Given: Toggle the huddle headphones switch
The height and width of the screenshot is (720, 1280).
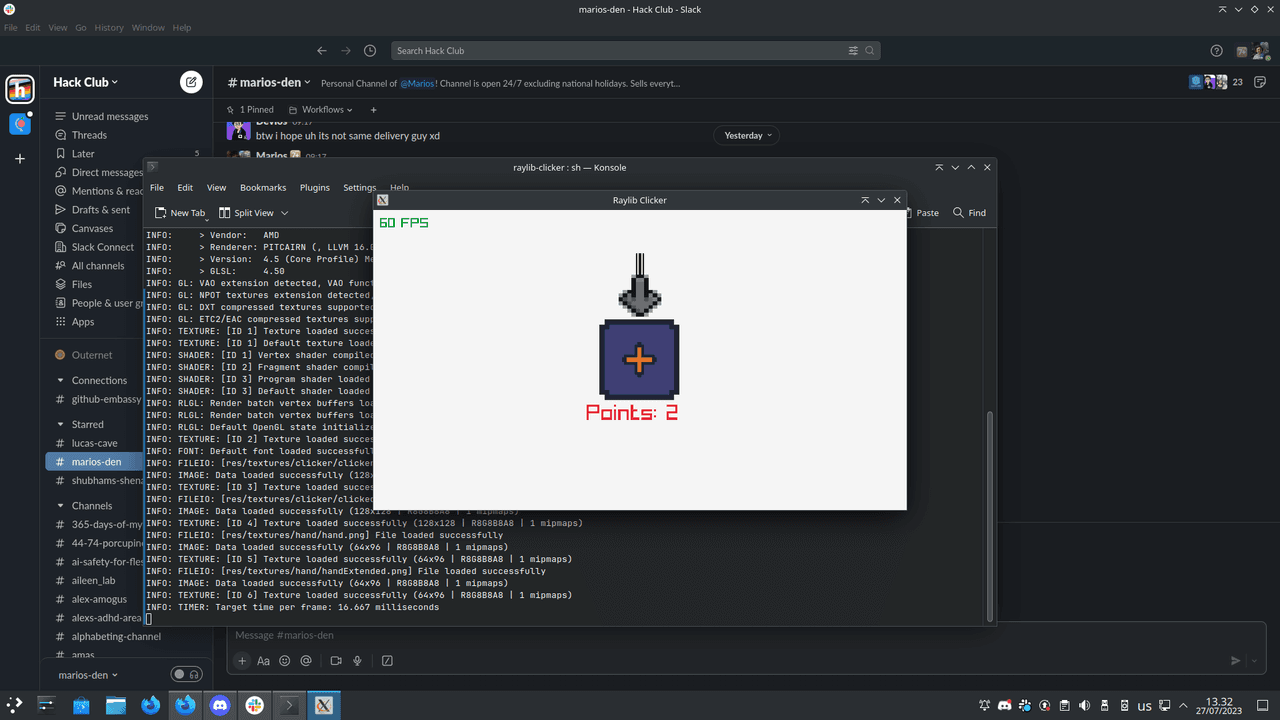Looking at the screenshot, I should tap(186, 675).
